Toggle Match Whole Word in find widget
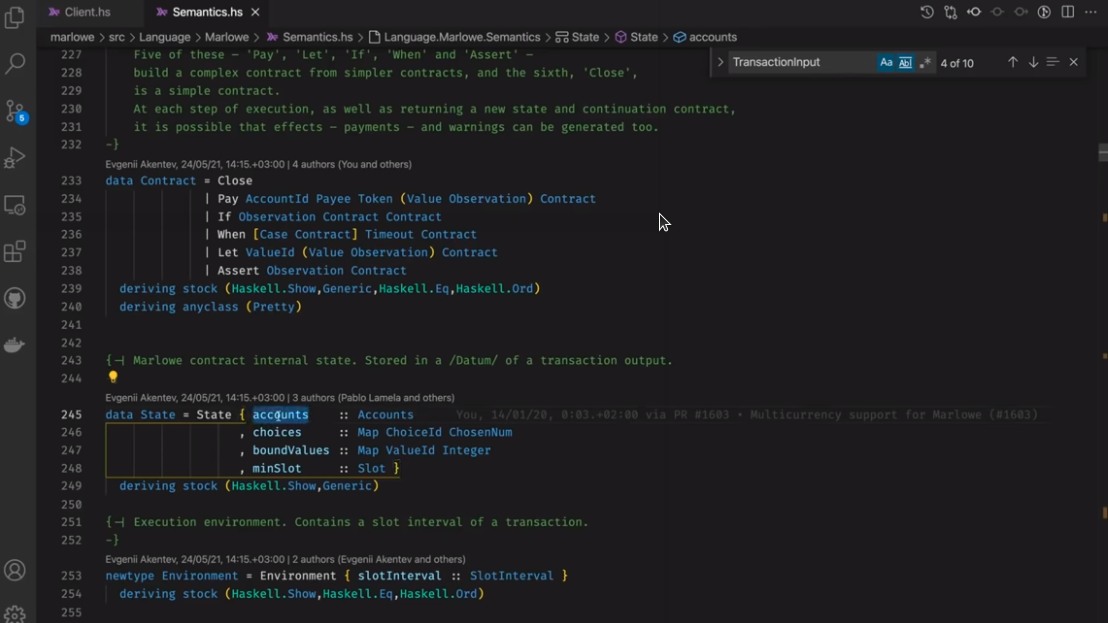1108x623 pixels. [x=905, y=63]
